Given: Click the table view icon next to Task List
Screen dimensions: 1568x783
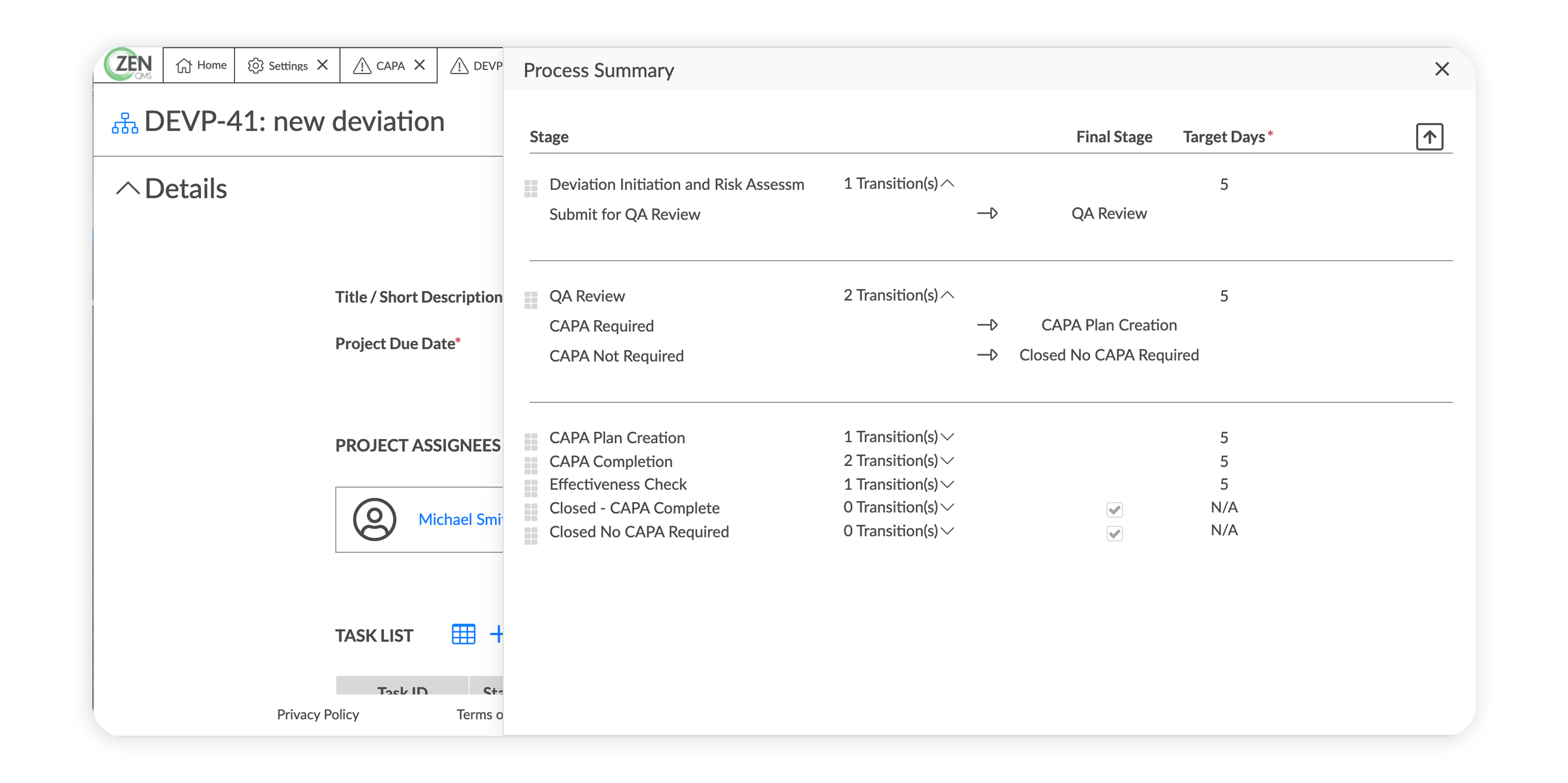Looking at the screenshot, I should pyautogui.click(x=465, y=635).
